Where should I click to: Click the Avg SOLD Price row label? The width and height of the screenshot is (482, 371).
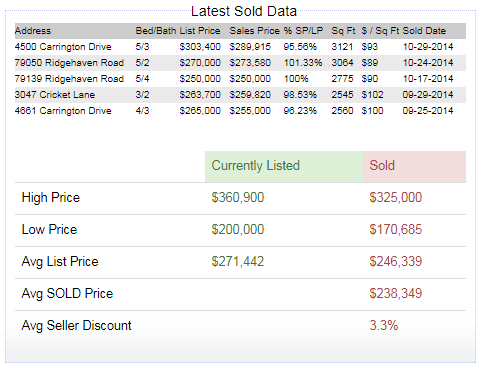(x=67, y=294)
